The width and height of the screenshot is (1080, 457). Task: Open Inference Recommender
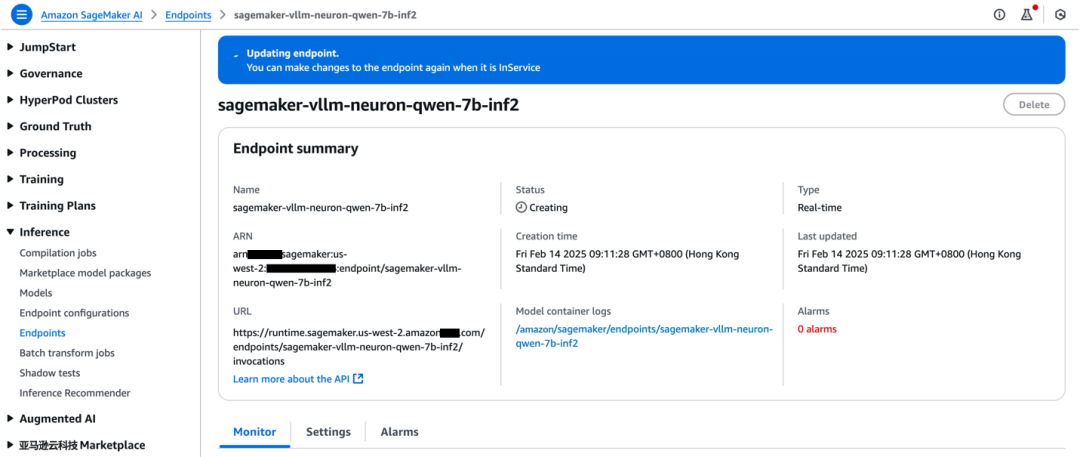[x=75, y=393]
